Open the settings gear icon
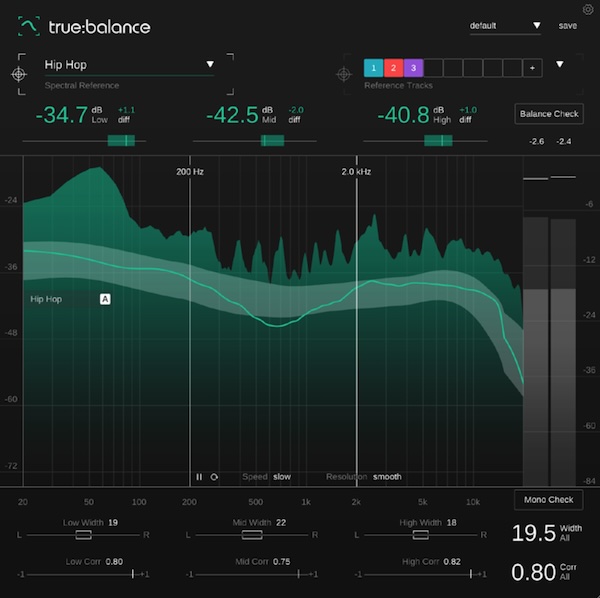Viewport: 600px width, 598px height. pyautogui.click(x=588, y=9)
